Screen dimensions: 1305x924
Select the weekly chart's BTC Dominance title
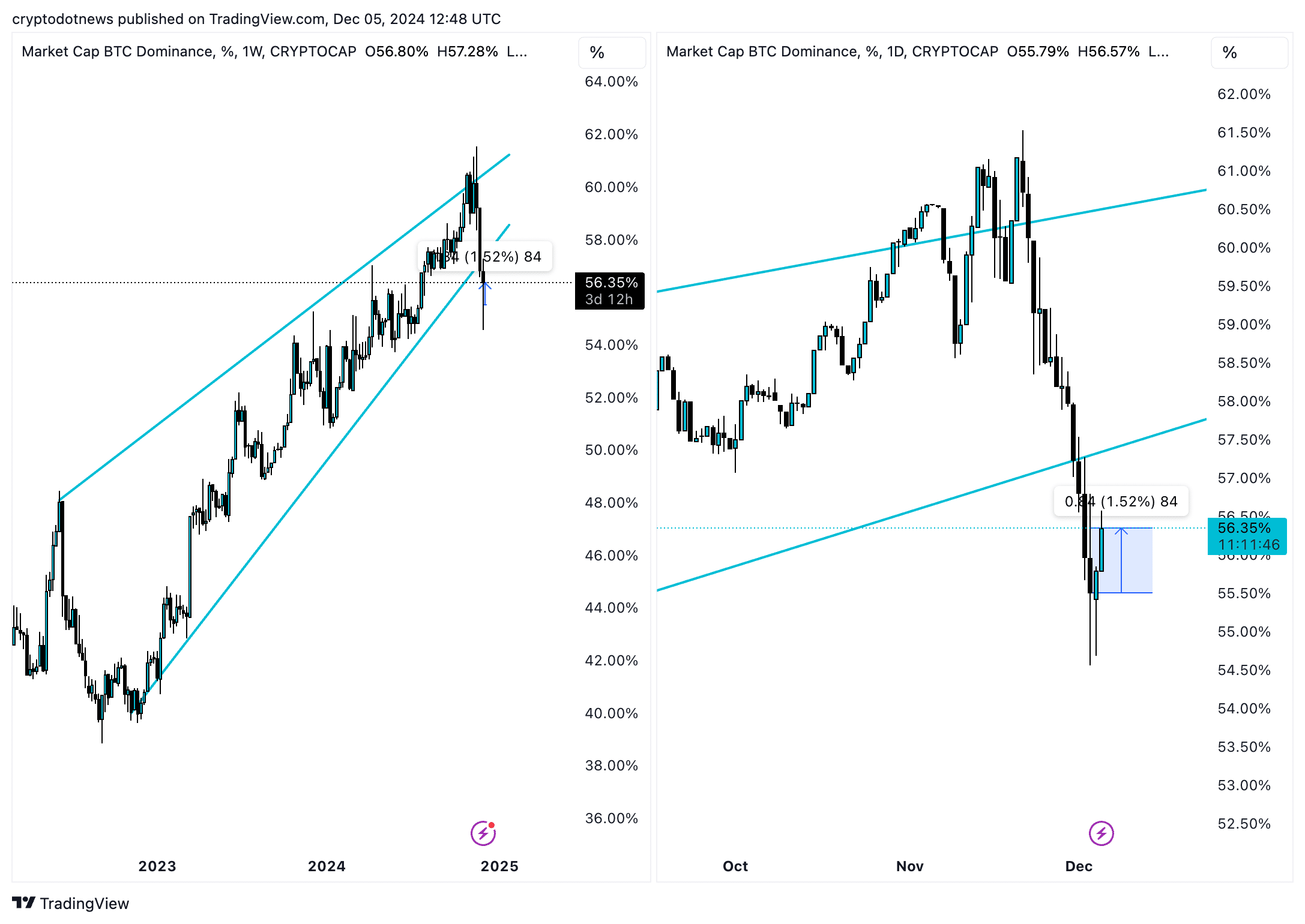188,52
